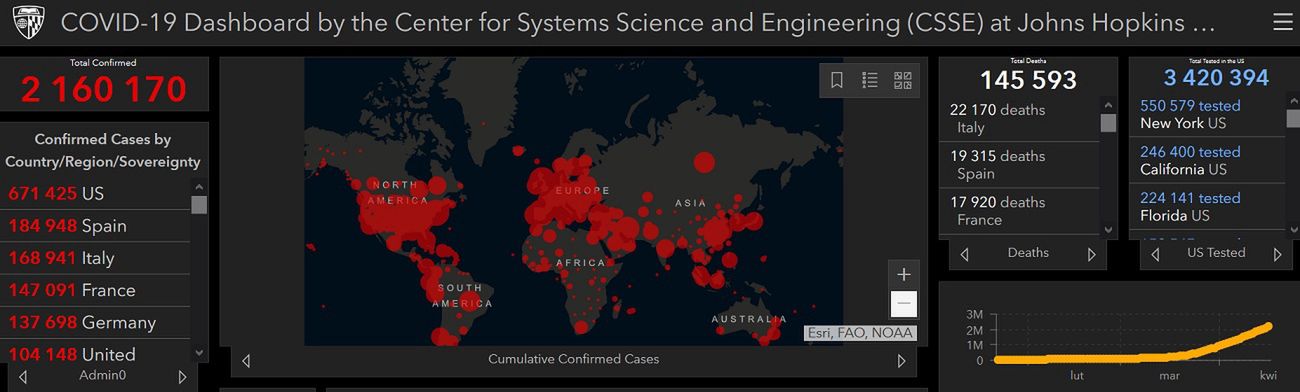Viewport: 1300px width, 392px height.
Task: Select California 246 400 tested entry
Action: tap(1207, 160)
